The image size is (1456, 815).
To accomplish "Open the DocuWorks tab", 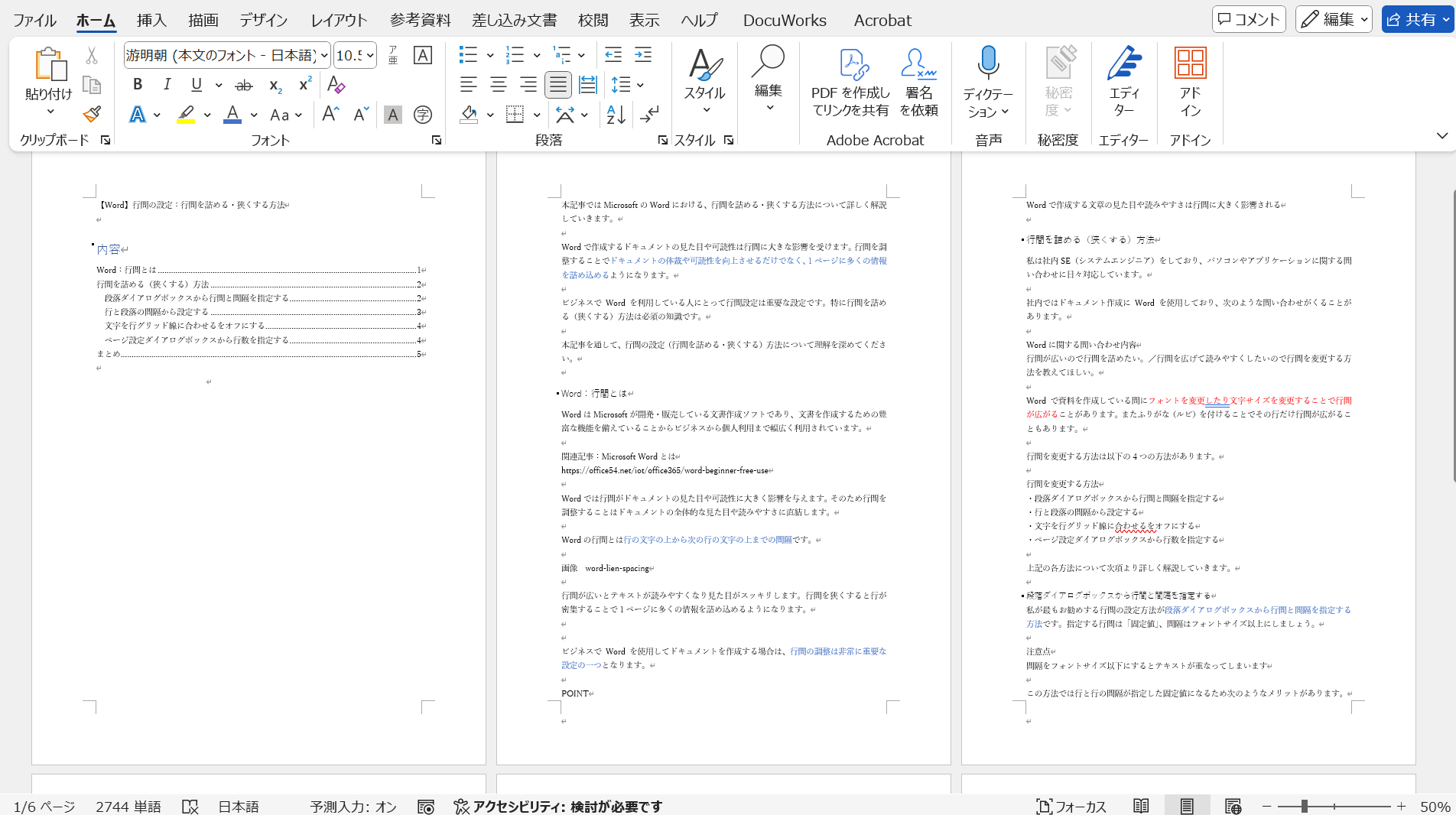I will coord(785,20).
